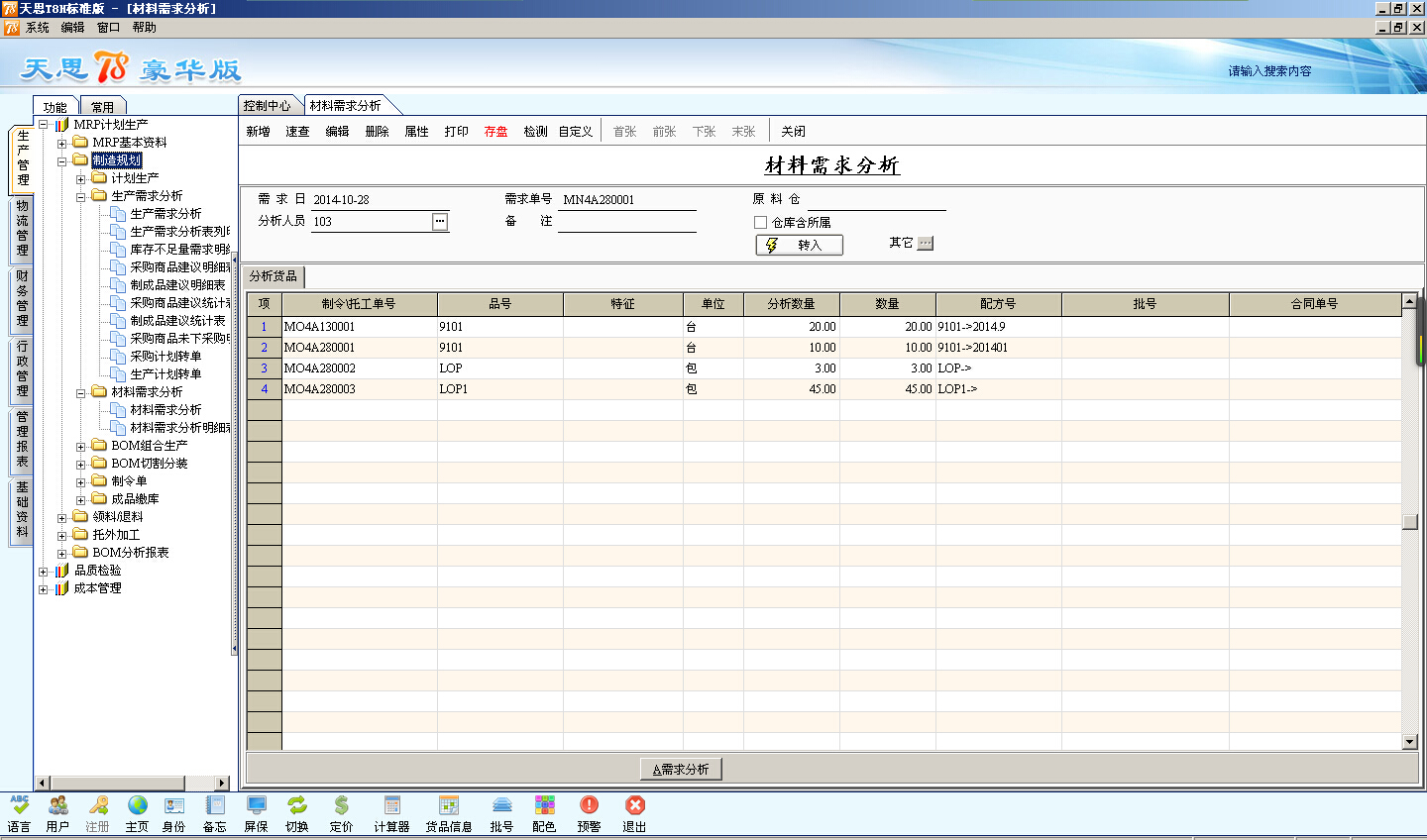Collapse the 生产需求分析 tree folder

click(81, 197)
